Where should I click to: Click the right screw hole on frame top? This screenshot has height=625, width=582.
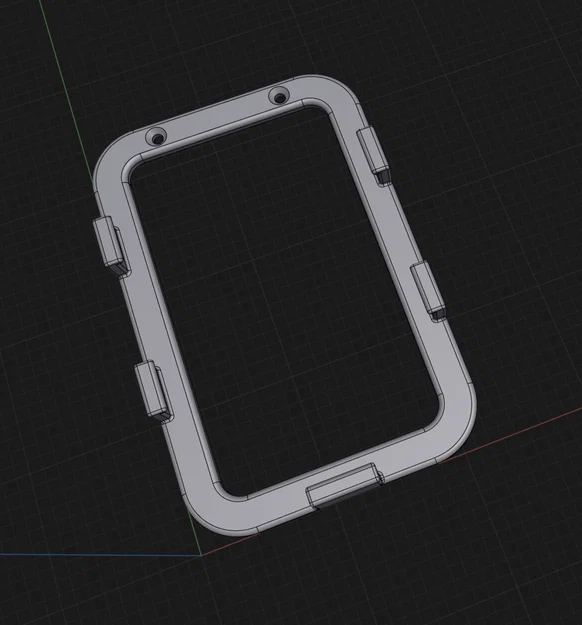click(279, 96)
